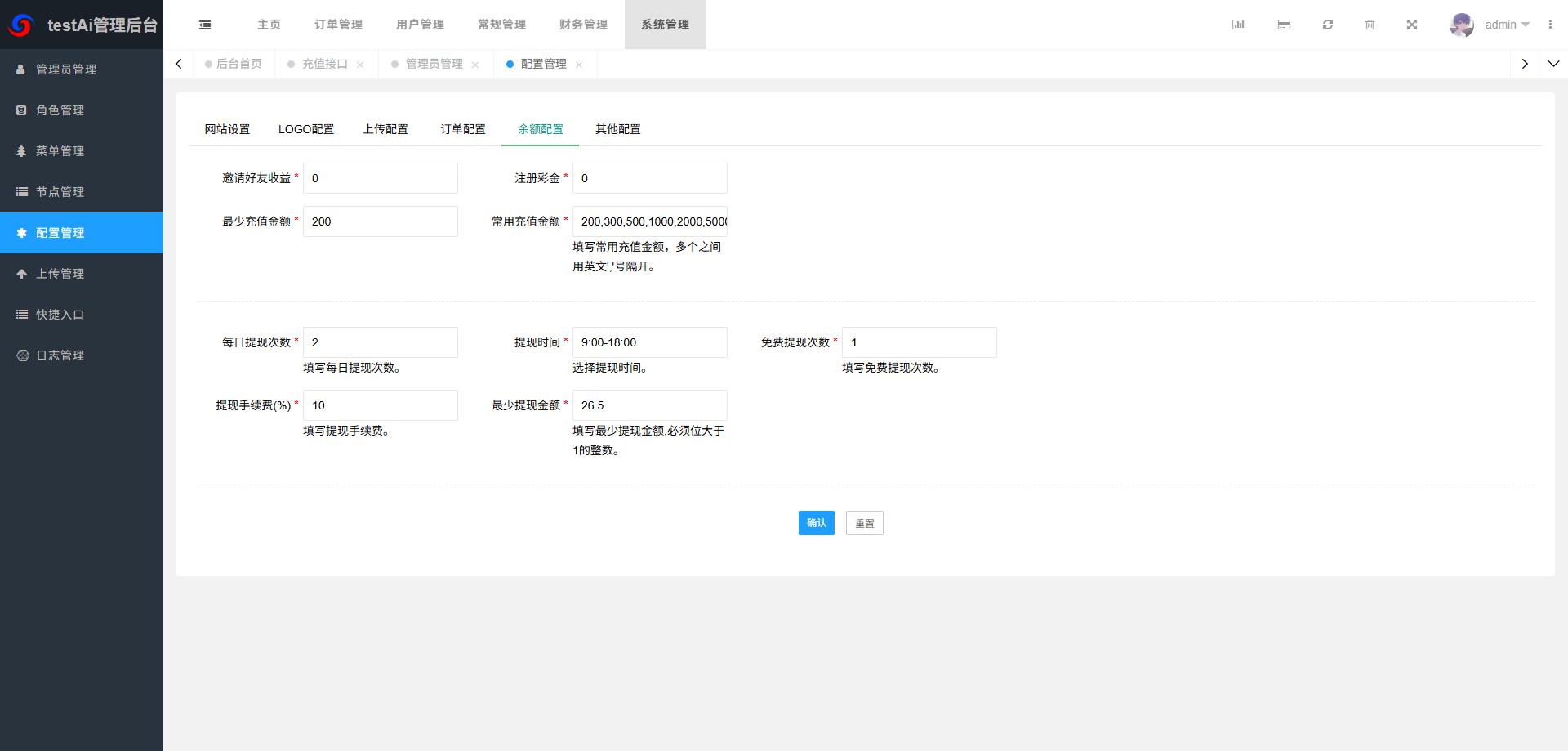
Task: Open 日志管理 in the sidebar
Action: click(x=59, y=355)
